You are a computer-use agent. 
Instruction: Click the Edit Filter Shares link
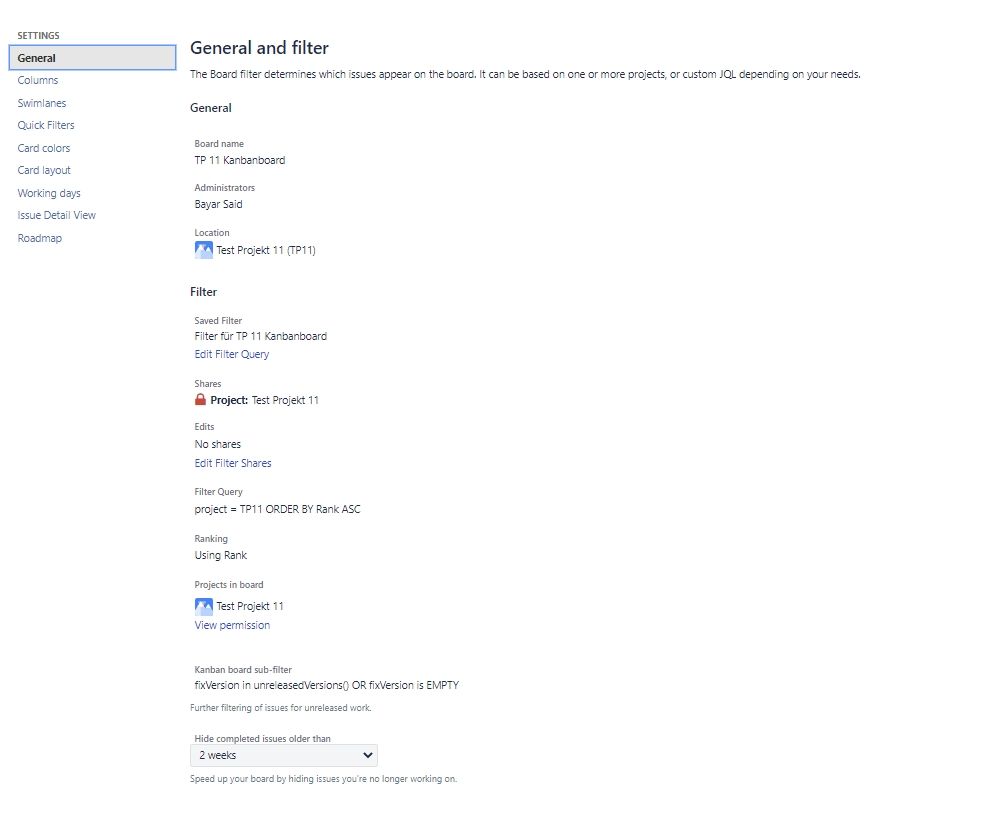(233, 463)
